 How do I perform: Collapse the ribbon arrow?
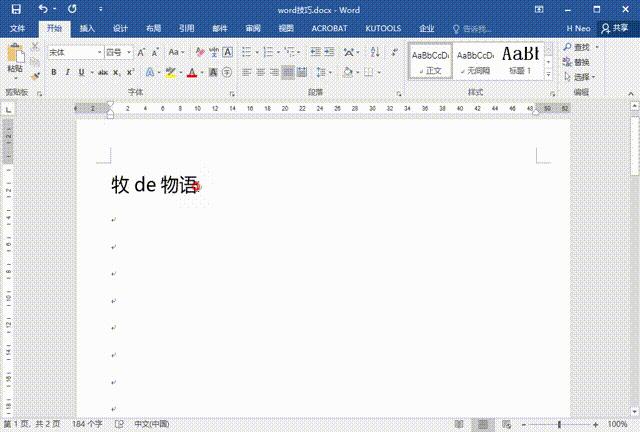[631, 94]
